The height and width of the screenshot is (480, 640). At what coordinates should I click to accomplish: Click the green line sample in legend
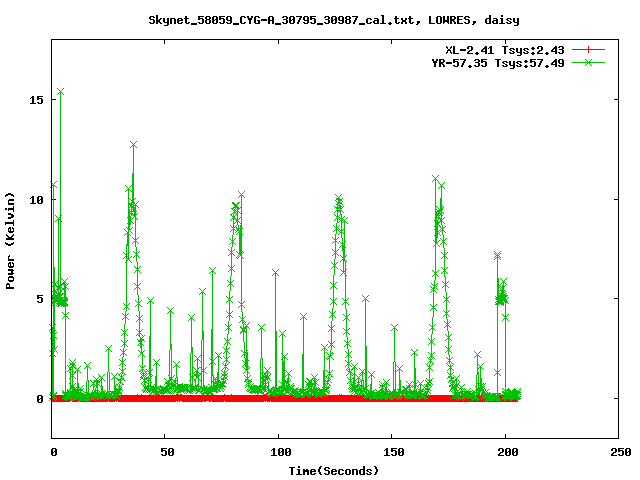(x=588, y=62)
